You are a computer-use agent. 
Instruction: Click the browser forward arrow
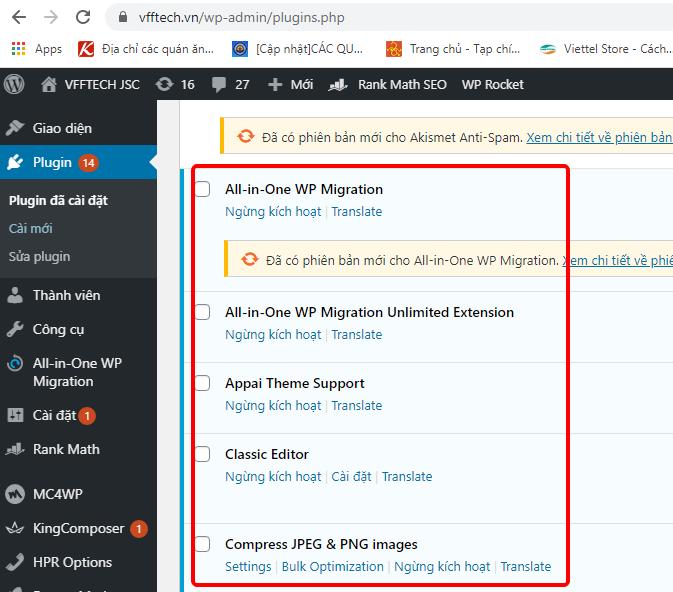click(51, 17)
